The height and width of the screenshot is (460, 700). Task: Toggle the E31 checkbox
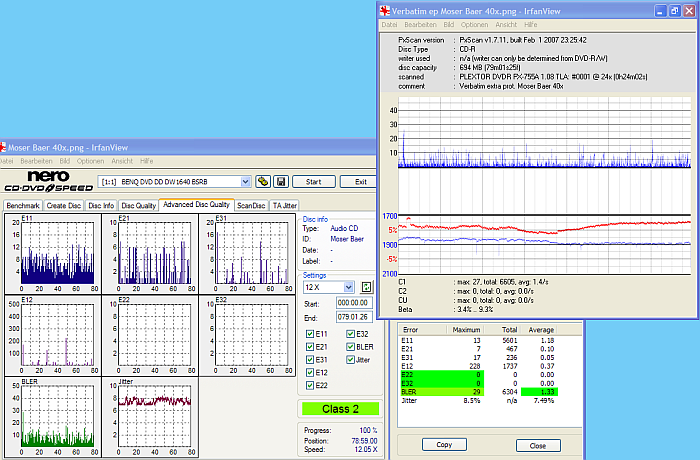click(310, 360)
